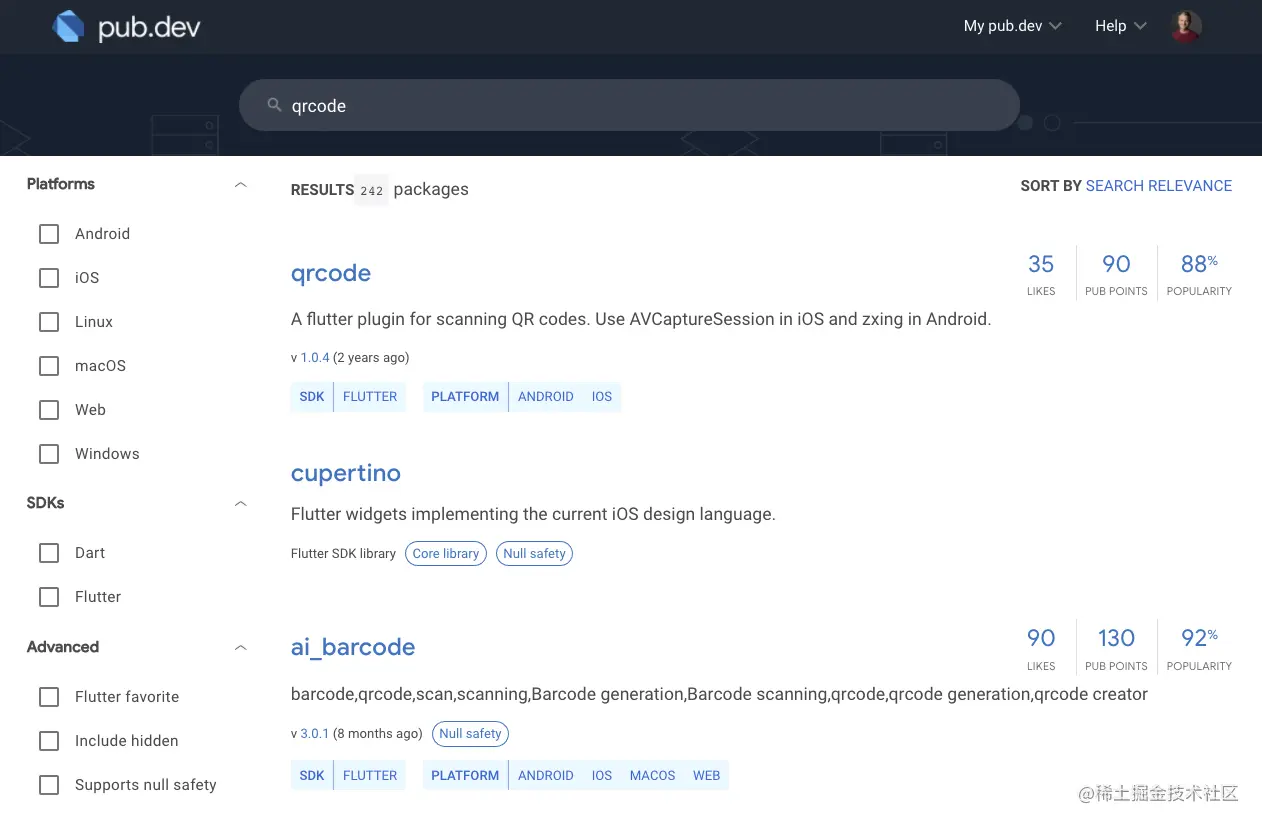Screen dimensions: 1262x827
Task: Focus the qrcode search field
Action: 629,105
